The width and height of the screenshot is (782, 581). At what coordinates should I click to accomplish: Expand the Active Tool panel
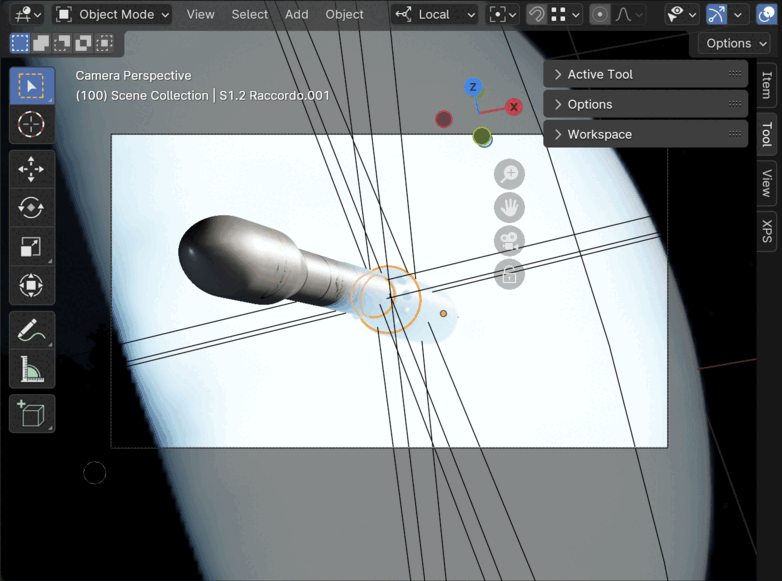tap(645, 74)
